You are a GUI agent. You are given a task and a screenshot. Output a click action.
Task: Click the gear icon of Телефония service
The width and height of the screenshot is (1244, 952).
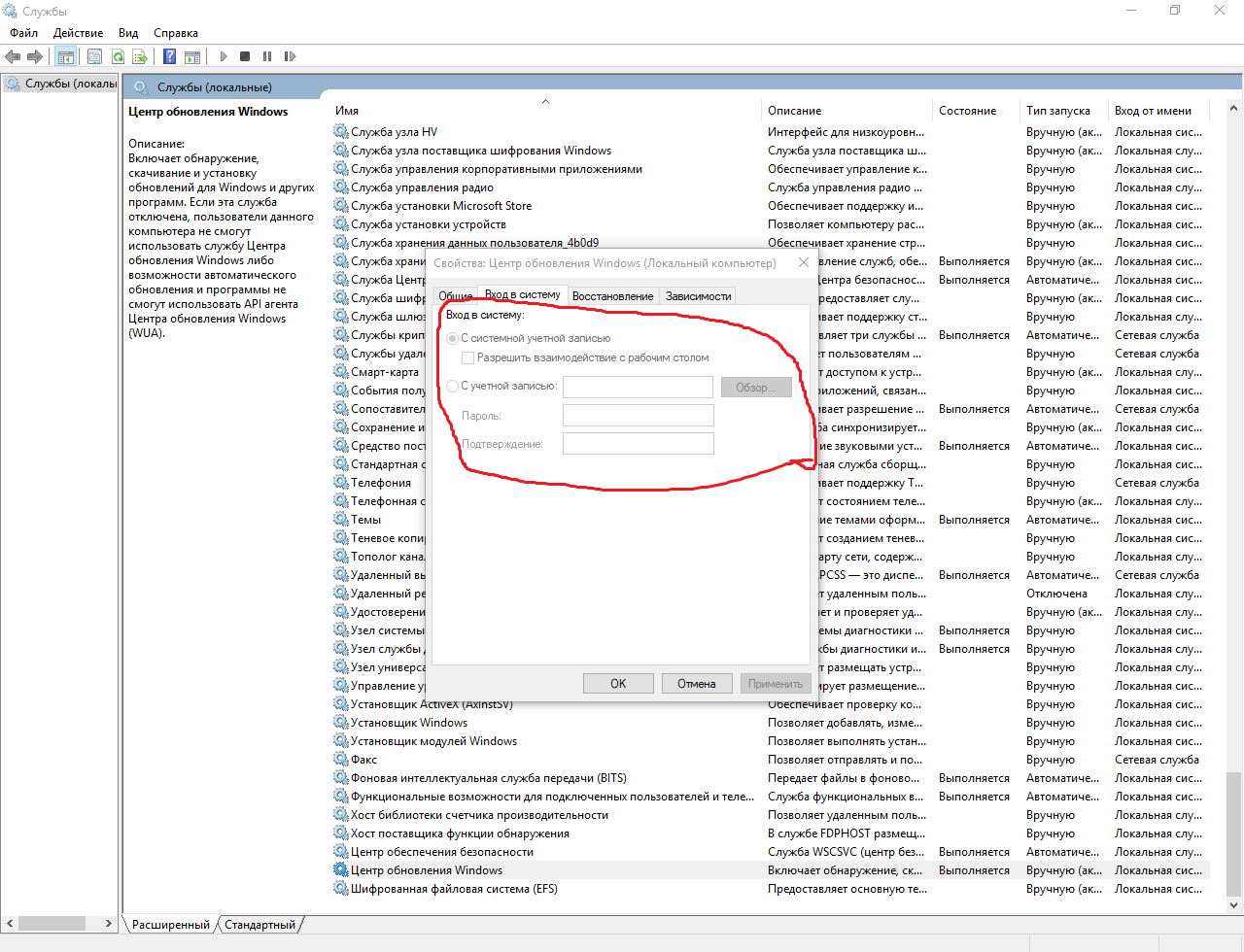point(341,482)
